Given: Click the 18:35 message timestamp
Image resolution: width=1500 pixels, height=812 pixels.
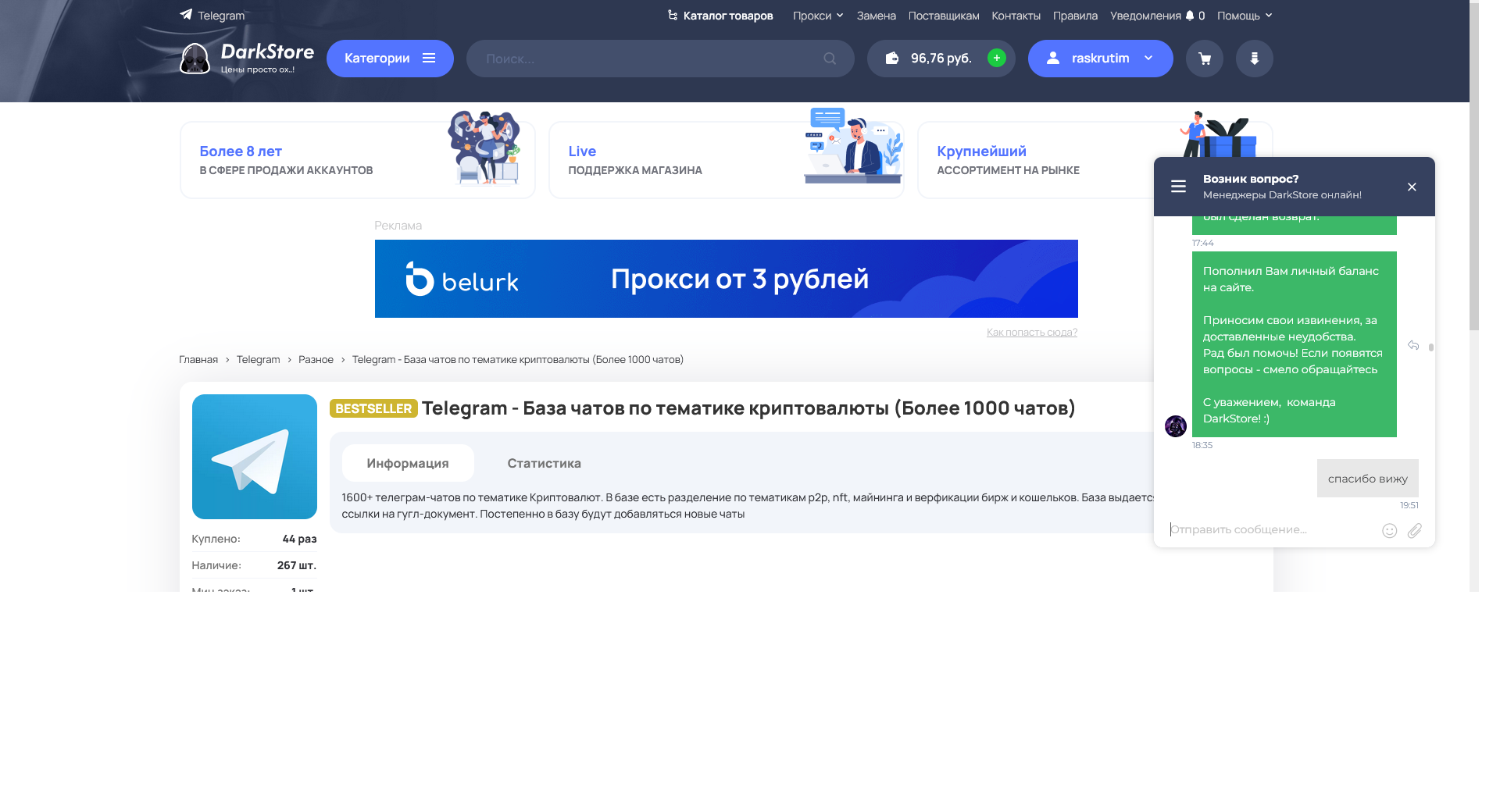Looking at the screenshot, I should click(1202, 445).
